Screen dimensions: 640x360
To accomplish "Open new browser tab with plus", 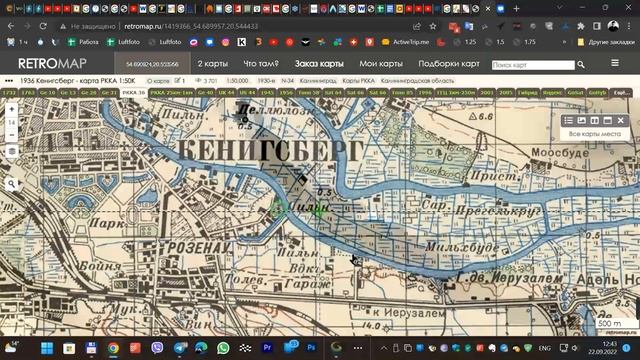I will tap(516, 8).
